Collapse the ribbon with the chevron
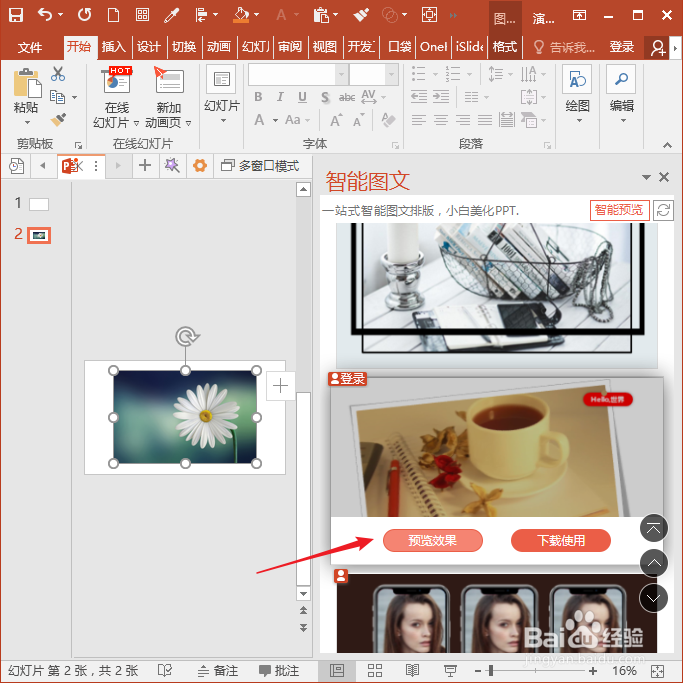The width and height of the screenshot is (683, 683). 667,145
